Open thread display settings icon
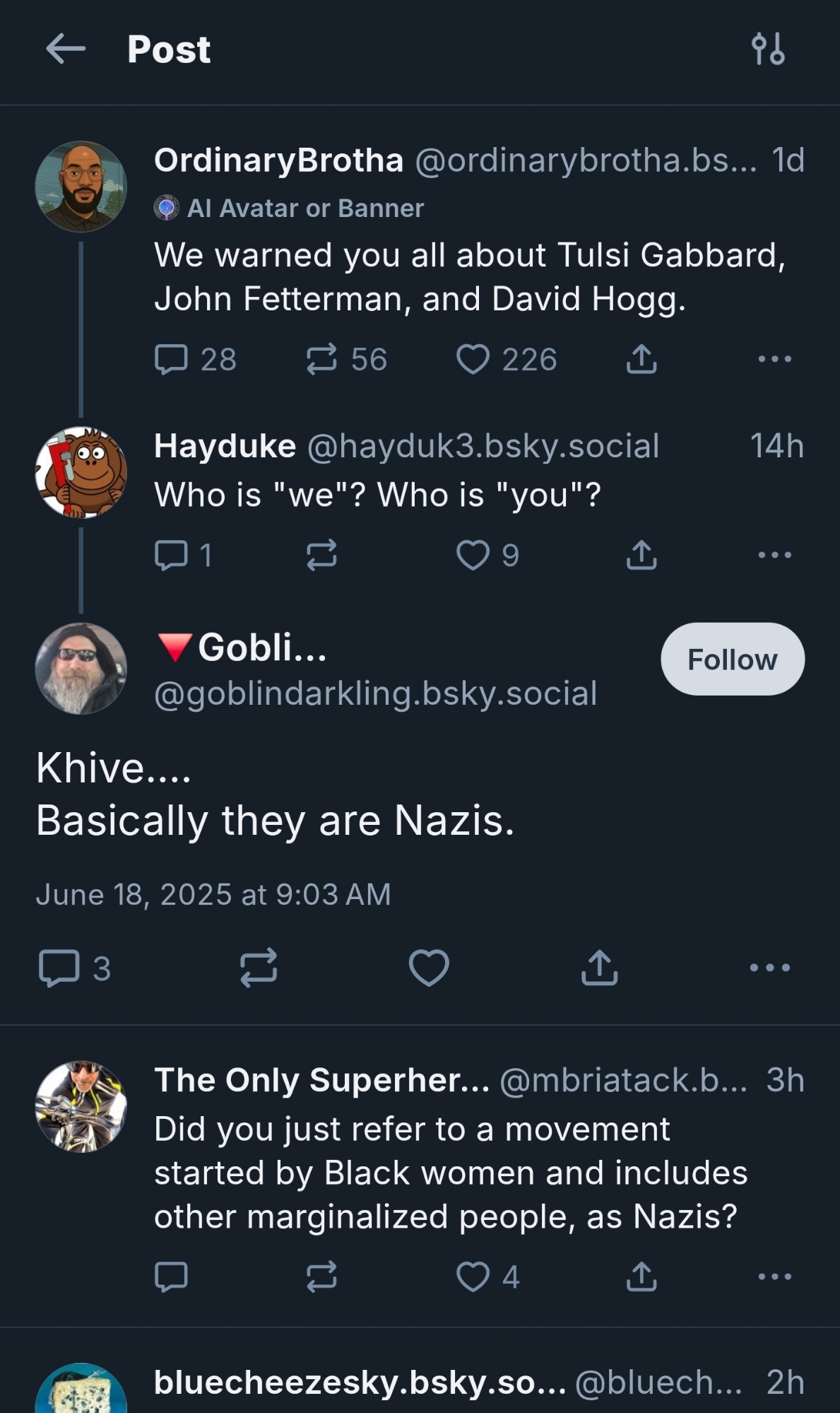This screenshot has height=1413, width=840. (768, 49)
